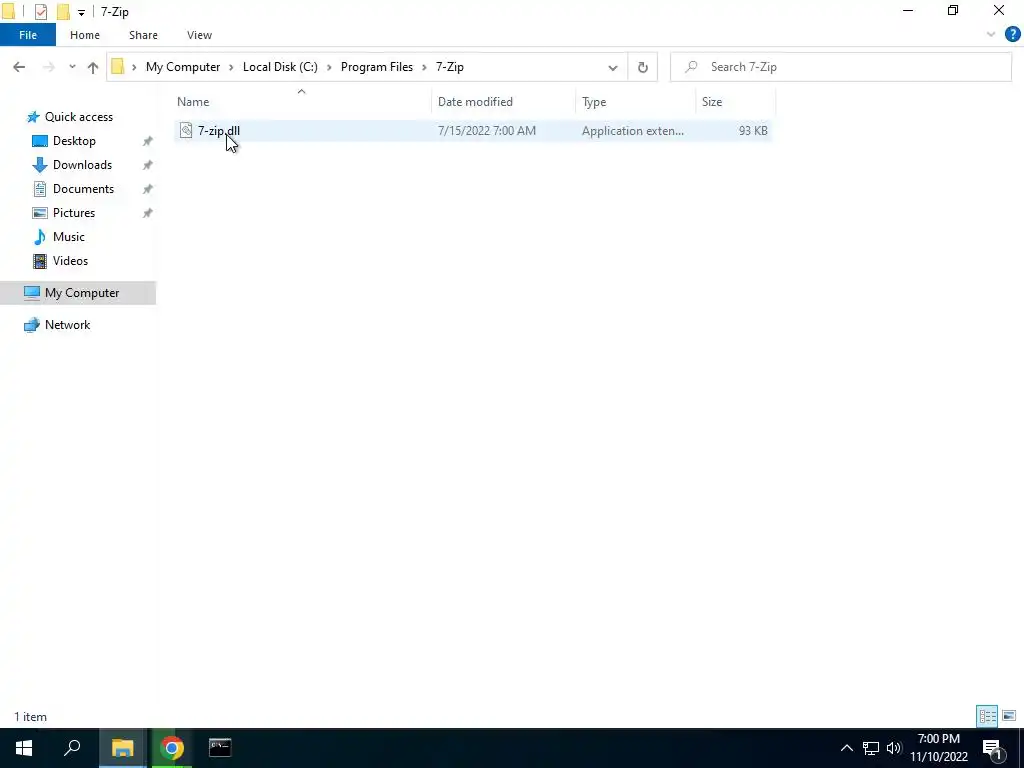The image size is (1024, 768).
Task: Sort by the Name column header
Action: click(x=193, y=102)
